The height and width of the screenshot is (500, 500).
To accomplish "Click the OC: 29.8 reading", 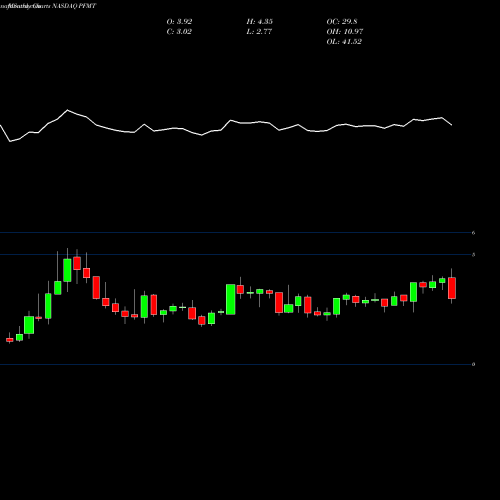I will [342, 22].
